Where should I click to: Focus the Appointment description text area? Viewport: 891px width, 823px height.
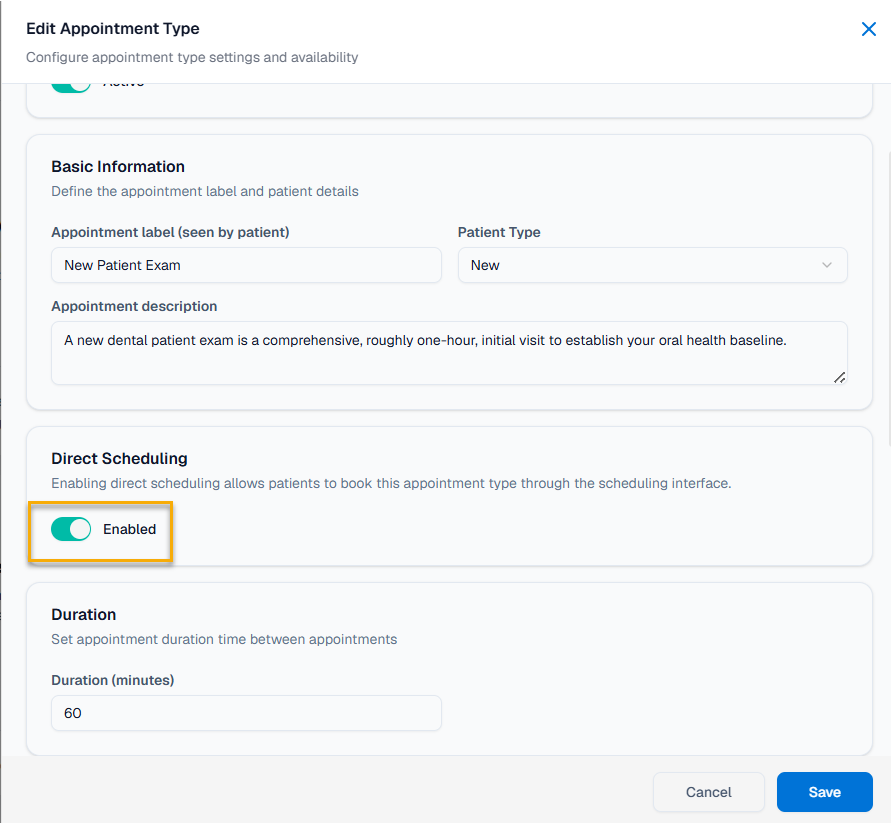click(449, 352)
